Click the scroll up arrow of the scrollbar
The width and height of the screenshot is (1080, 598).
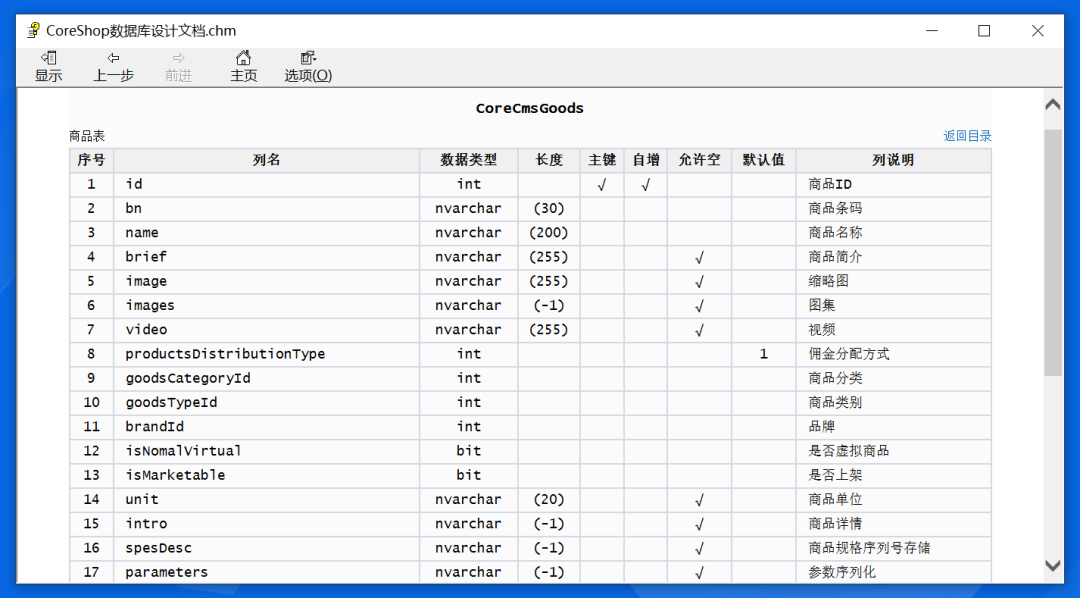[x=1052, y=105]
